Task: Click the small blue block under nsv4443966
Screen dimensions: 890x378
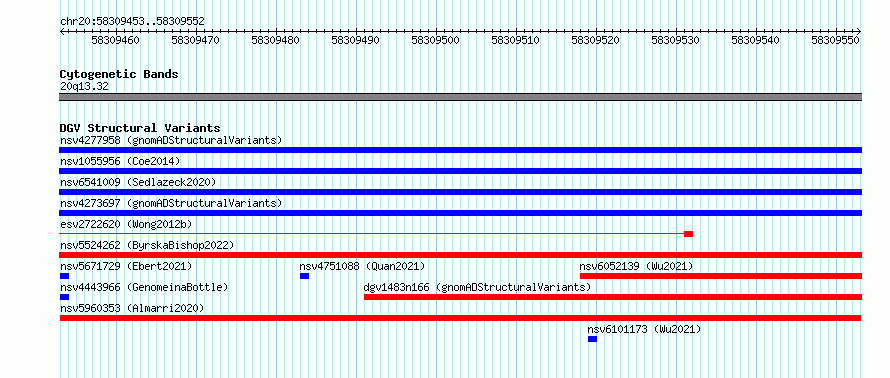Action: 64,297
